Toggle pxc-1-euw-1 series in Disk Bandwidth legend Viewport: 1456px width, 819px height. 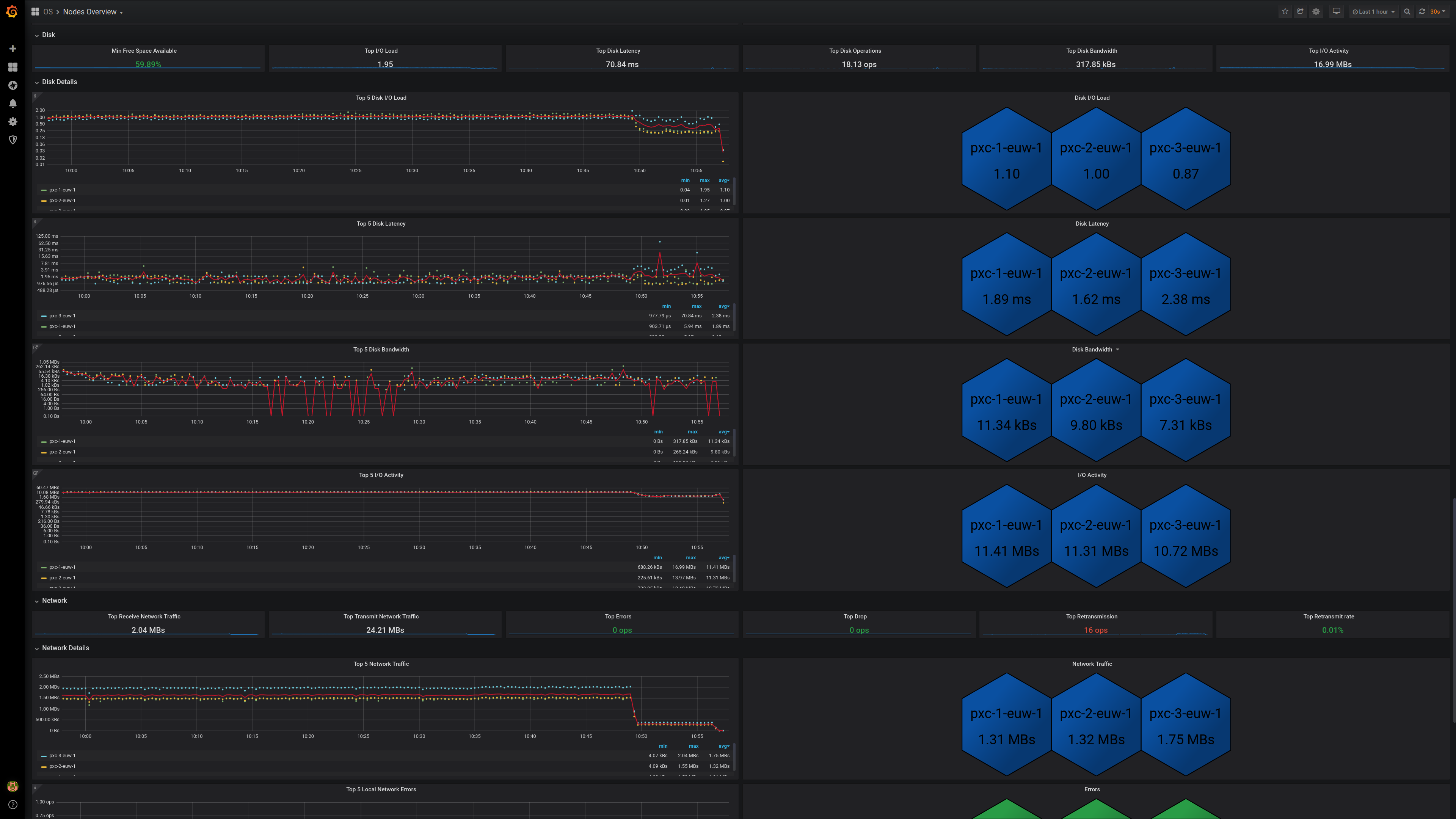pos(62,441)
